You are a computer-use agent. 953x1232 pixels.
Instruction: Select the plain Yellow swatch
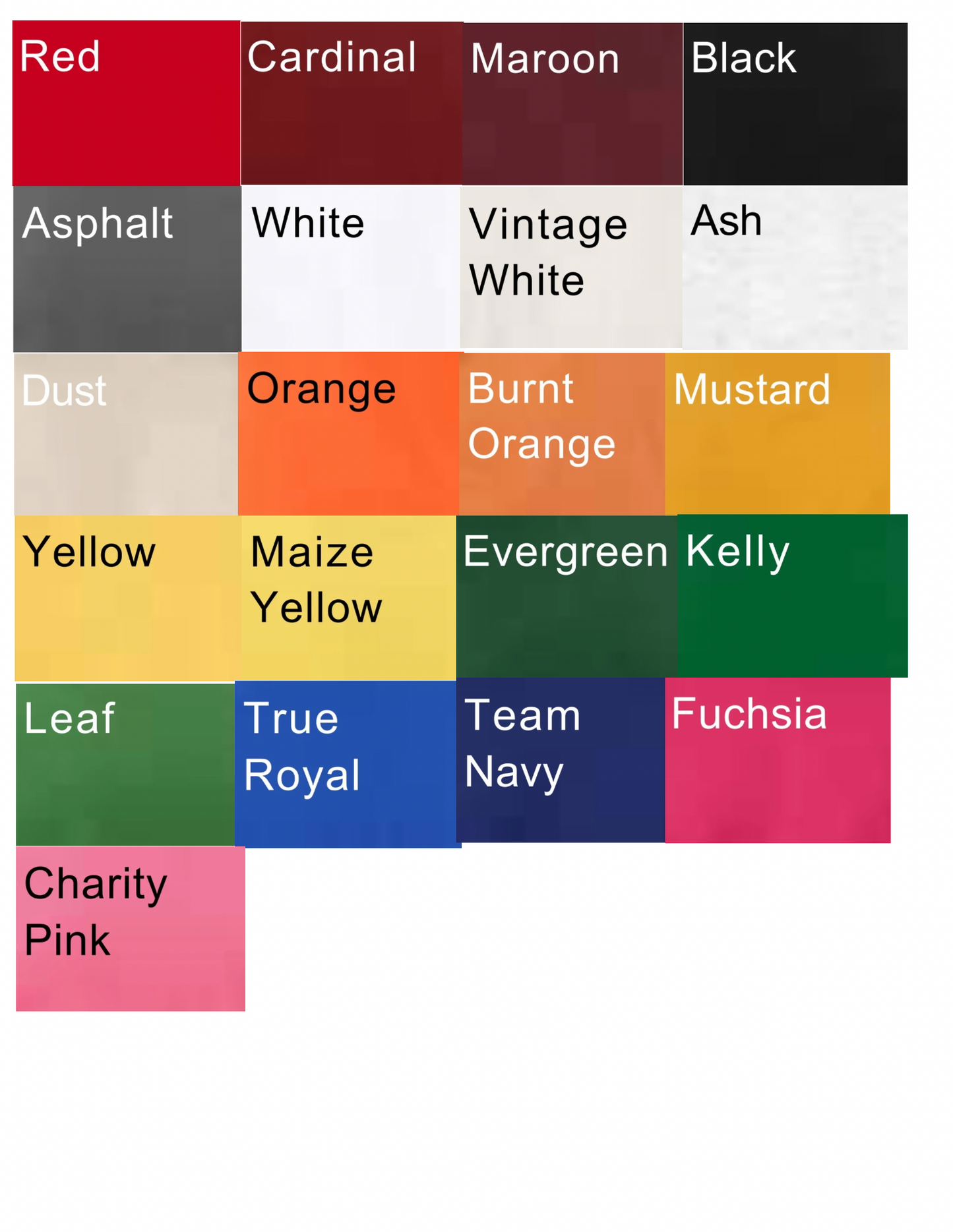coord(128,598)
